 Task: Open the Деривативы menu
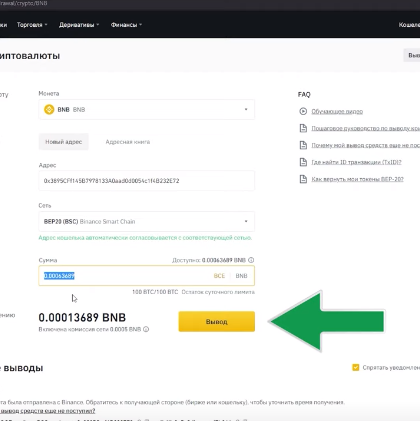tap(79, 25)
